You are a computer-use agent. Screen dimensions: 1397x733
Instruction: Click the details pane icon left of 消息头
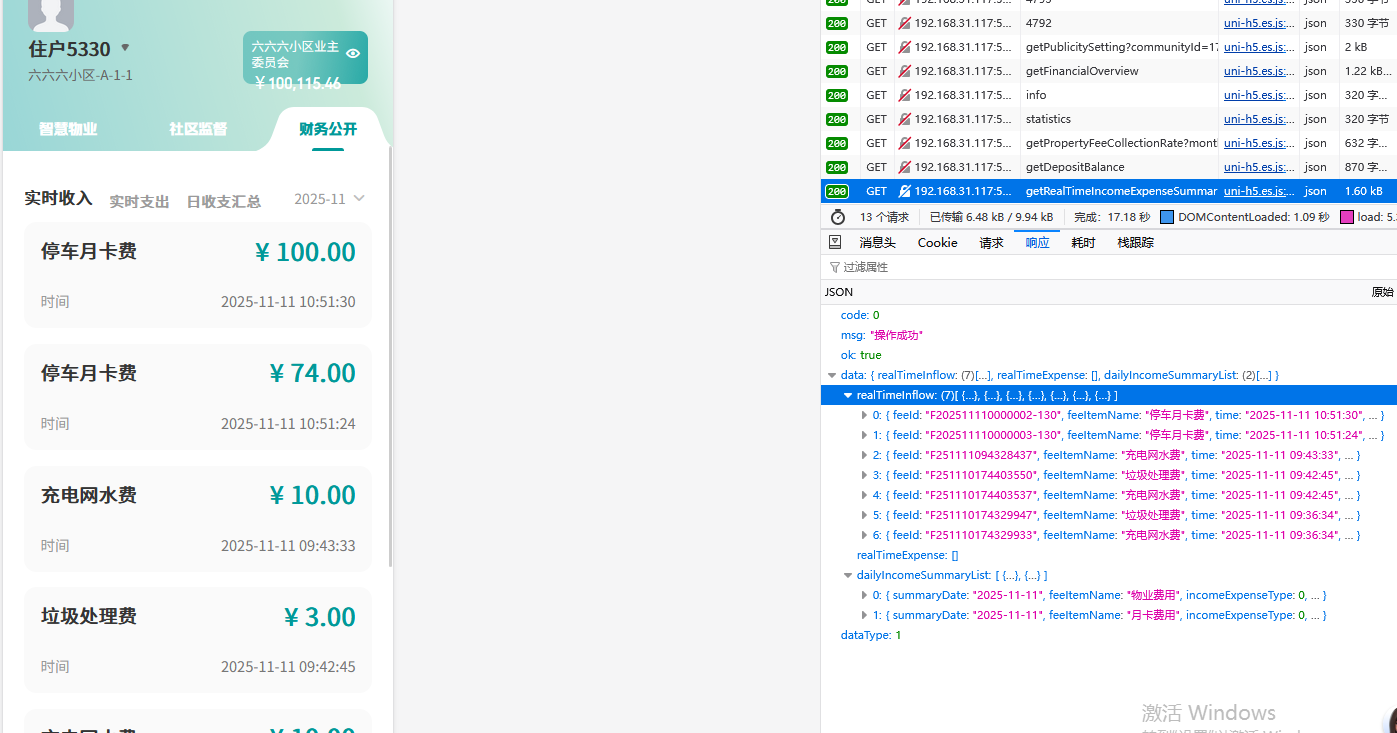click(x=836, y=241)
